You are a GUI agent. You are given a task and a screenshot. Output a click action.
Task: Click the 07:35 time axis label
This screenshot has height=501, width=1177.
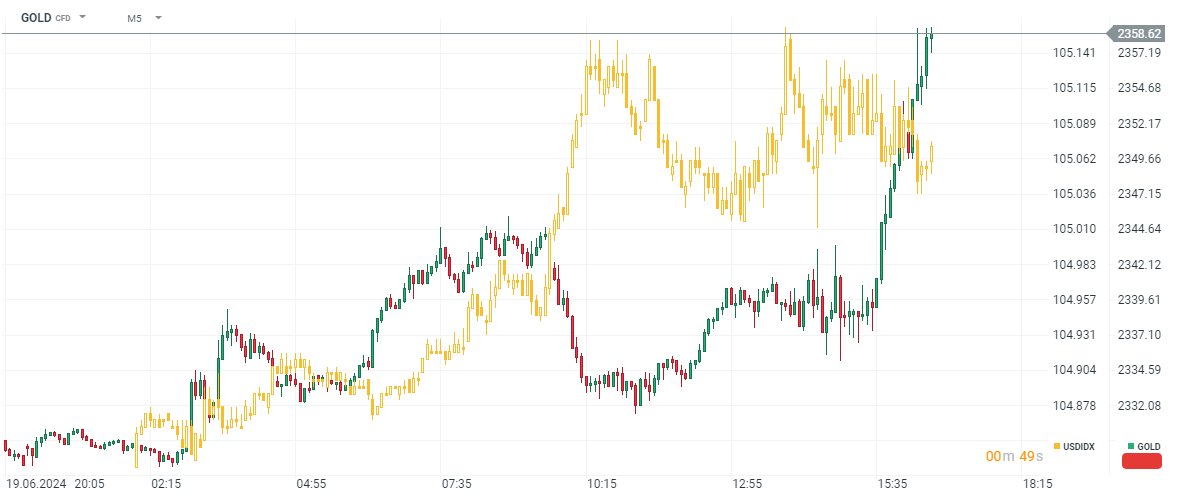coord(456,483)
